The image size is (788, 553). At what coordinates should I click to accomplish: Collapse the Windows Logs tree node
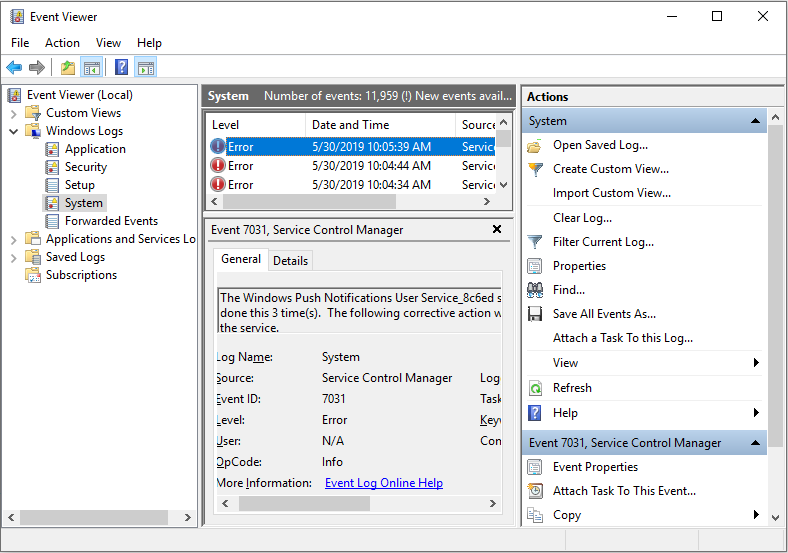point(14,131)
